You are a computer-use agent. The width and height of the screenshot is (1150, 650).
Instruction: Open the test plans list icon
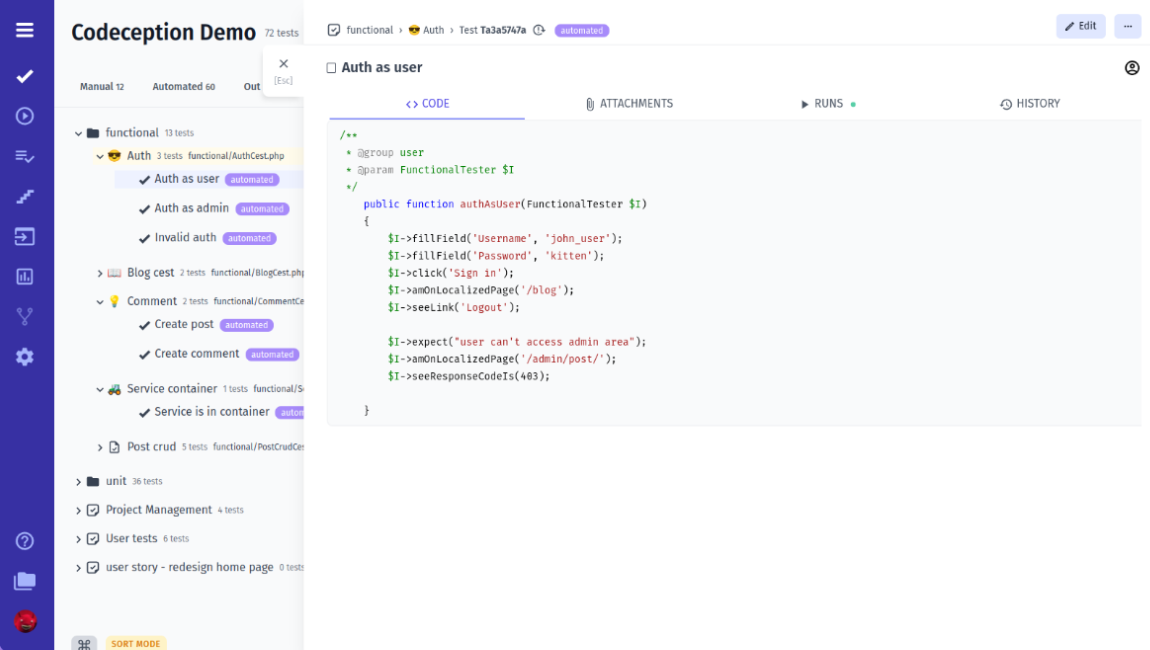tap(25, 156)
